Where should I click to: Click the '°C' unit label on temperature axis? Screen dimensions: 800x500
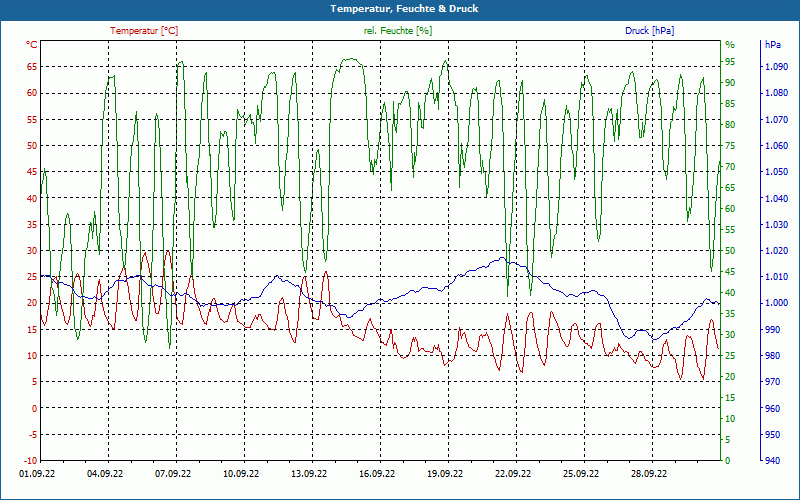click(32, 45)
